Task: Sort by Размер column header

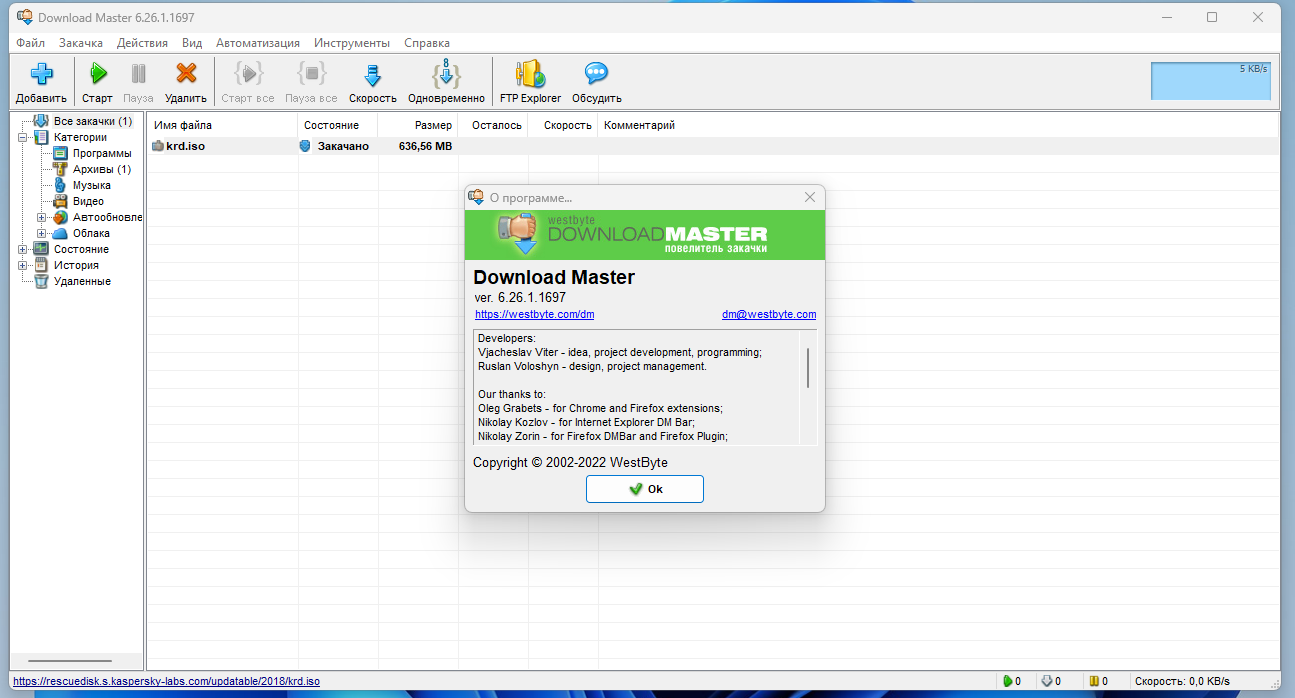Action: pos(417,125)
